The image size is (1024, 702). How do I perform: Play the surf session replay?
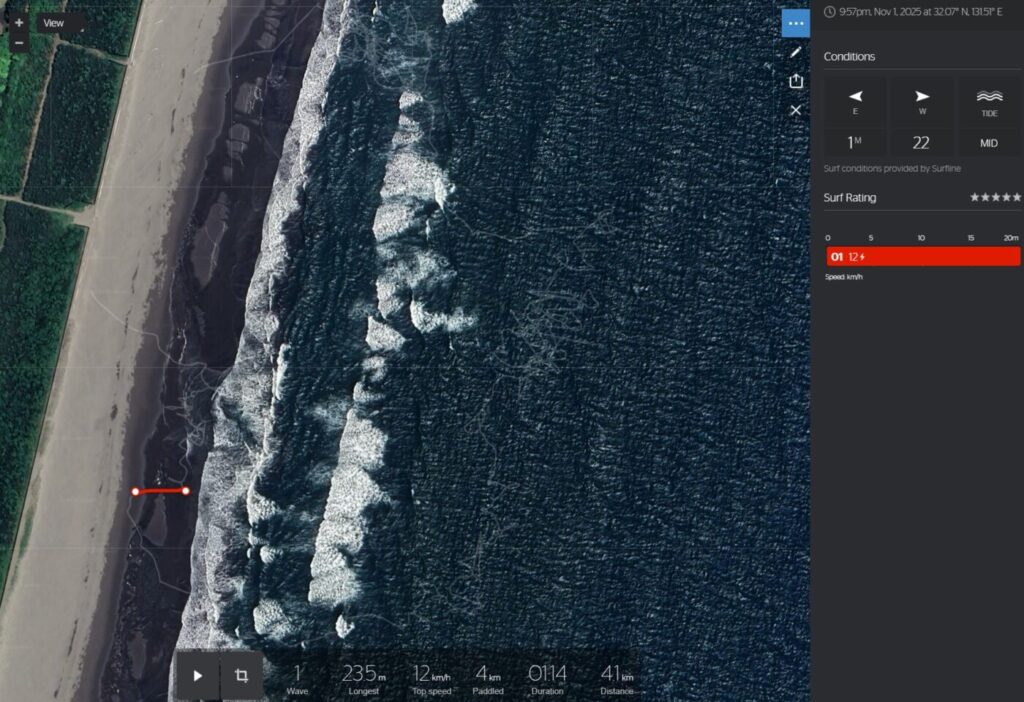(x=198, y=676)
